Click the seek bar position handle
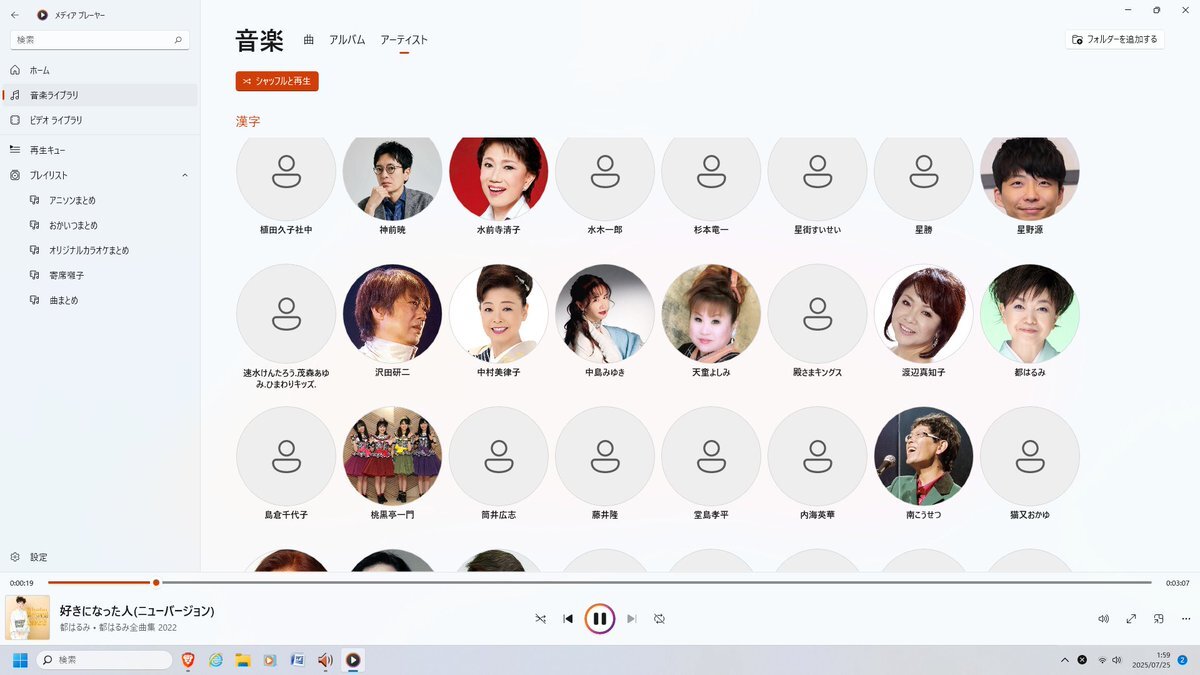 click(156, 582)
